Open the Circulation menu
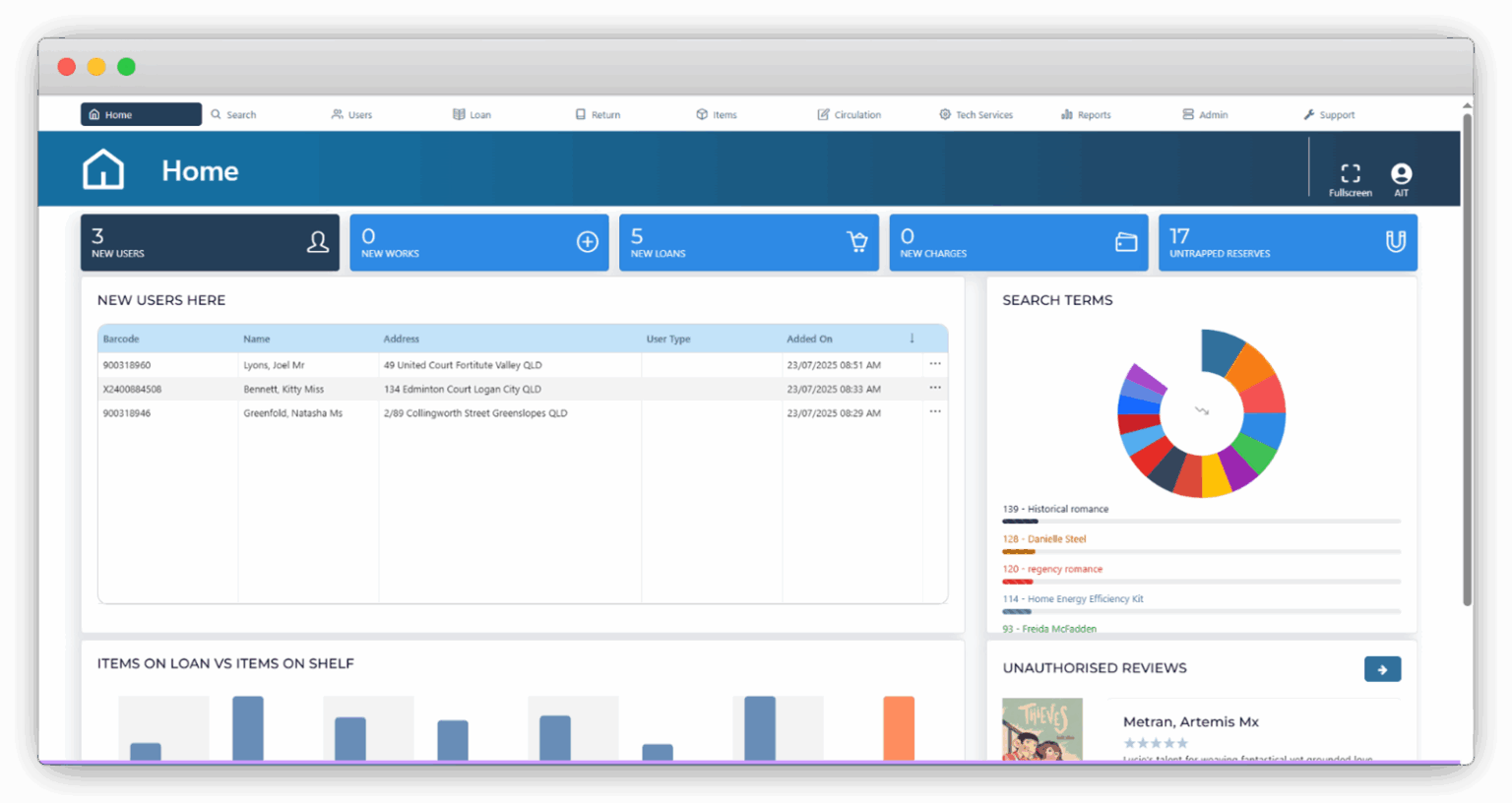The image size is (1512, 803). [x=849, y=115]
